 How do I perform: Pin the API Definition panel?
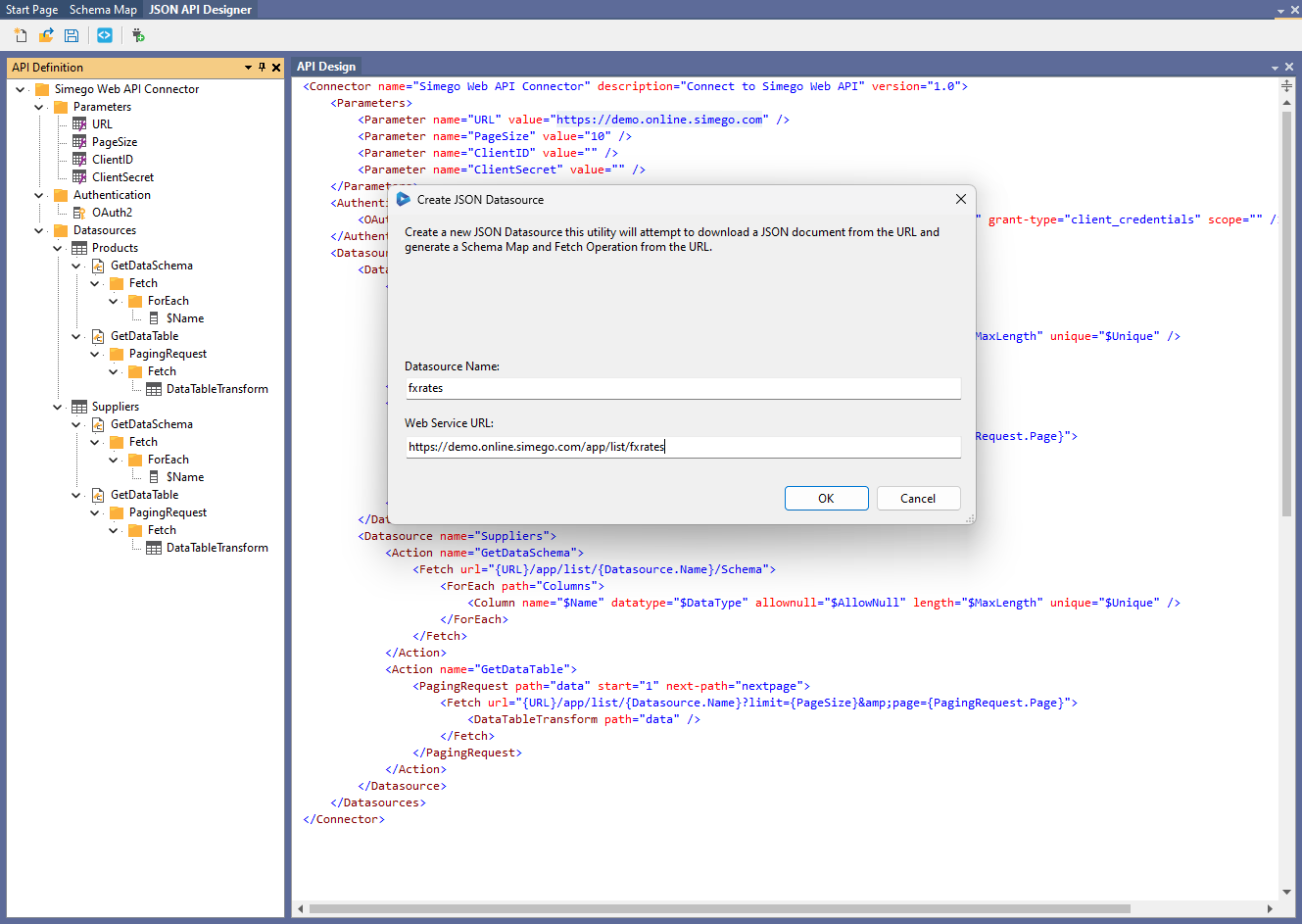pos(262,68)
